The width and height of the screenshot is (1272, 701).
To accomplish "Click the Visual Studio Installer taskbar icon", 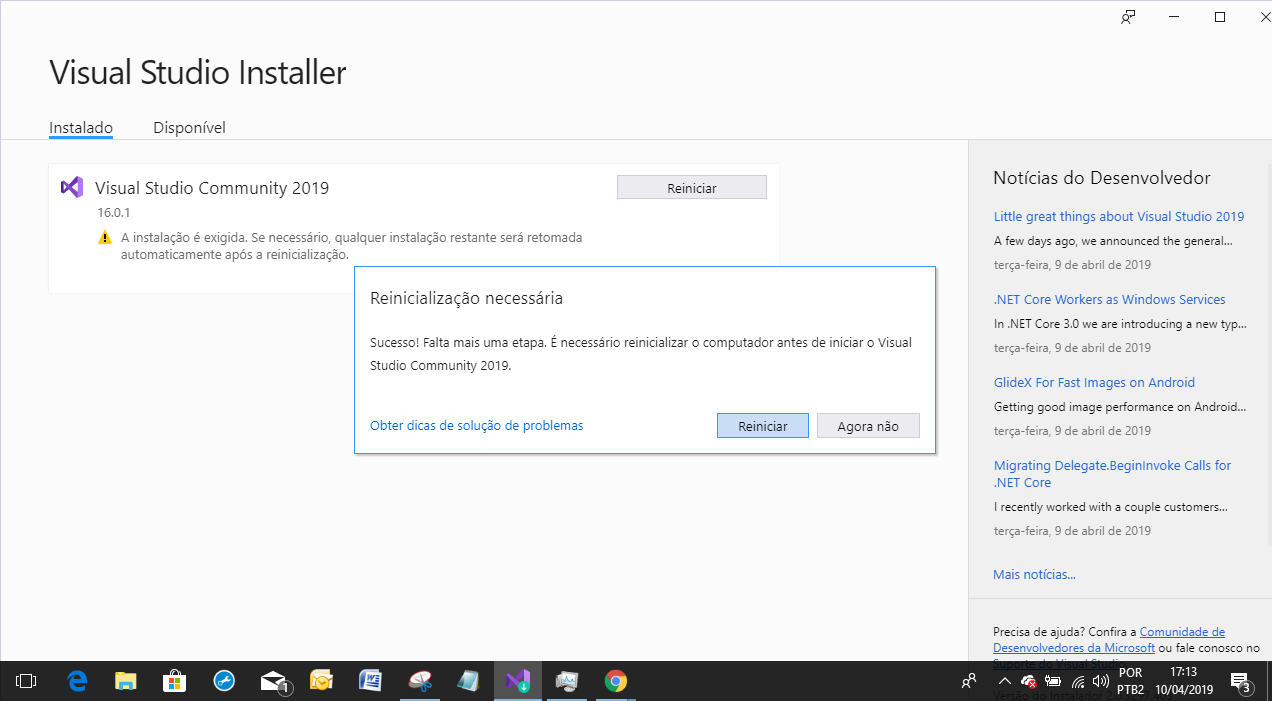I will (517, 681).
